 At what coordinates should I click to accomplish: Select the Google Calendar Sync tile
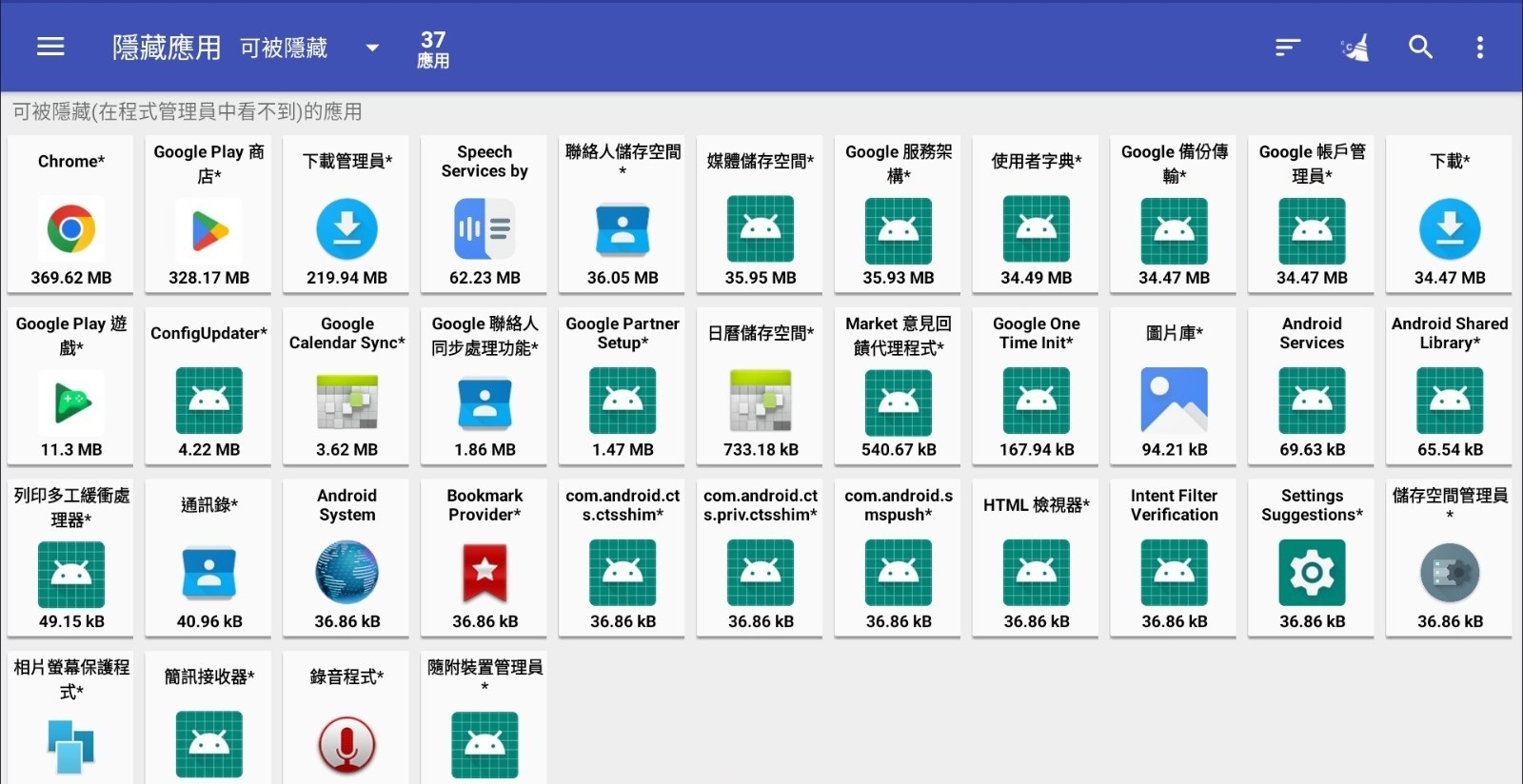pos(346,385)
